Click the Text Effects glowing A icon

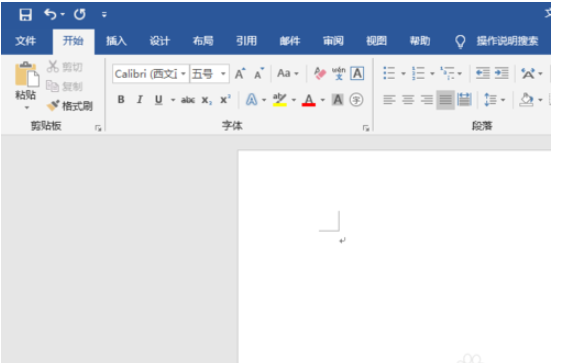(252, 100)
